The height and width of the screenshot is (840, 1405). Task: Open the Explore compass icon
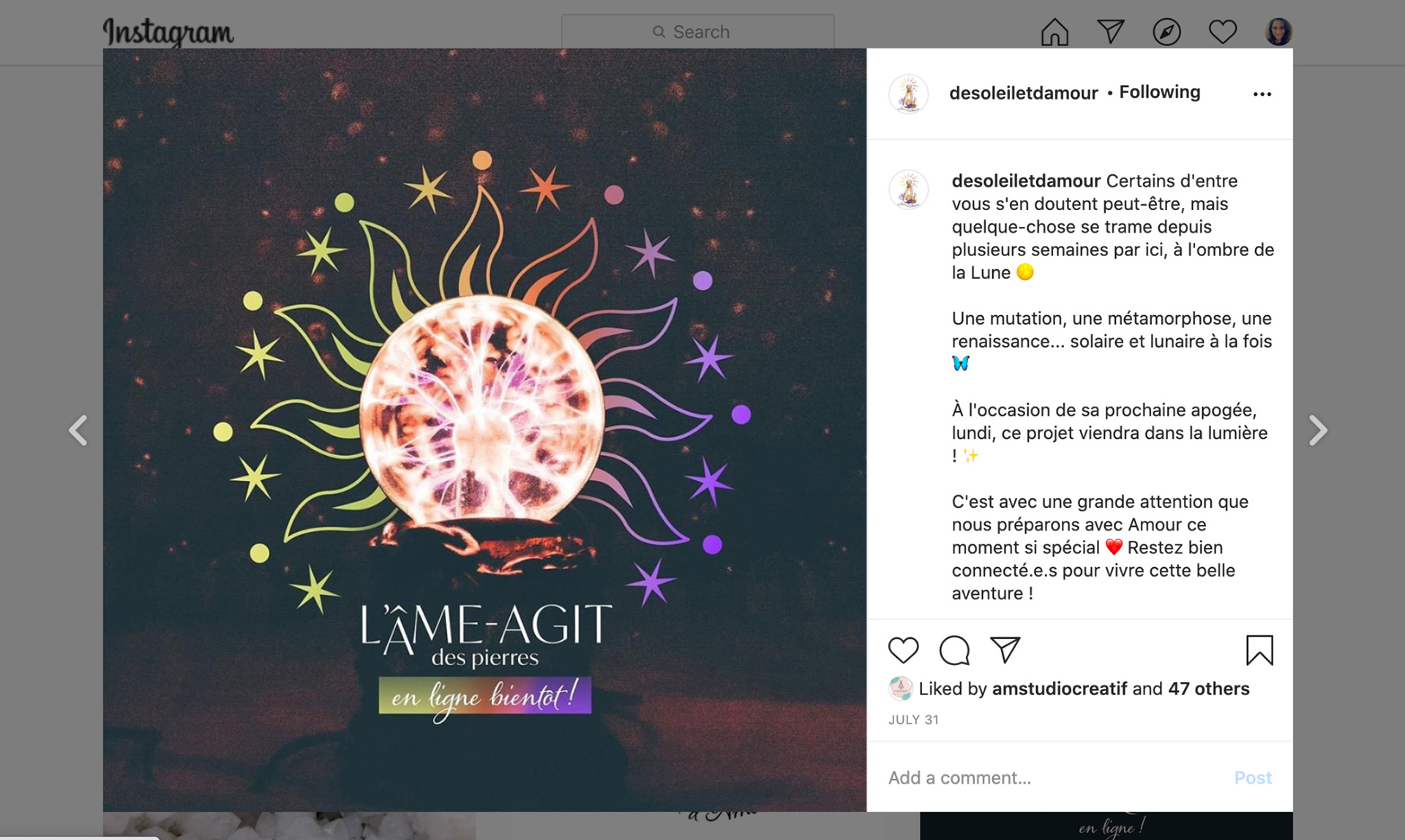(x=1166, y=32)
